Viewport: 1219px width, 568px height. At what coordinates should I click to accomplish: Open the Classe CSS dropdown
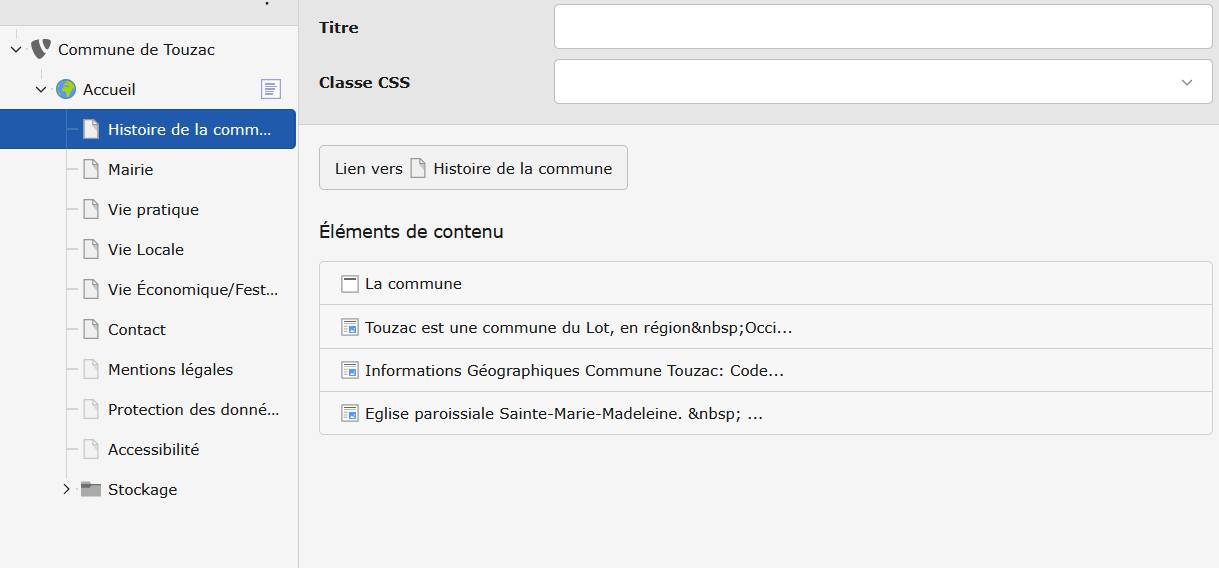point(882,82)
